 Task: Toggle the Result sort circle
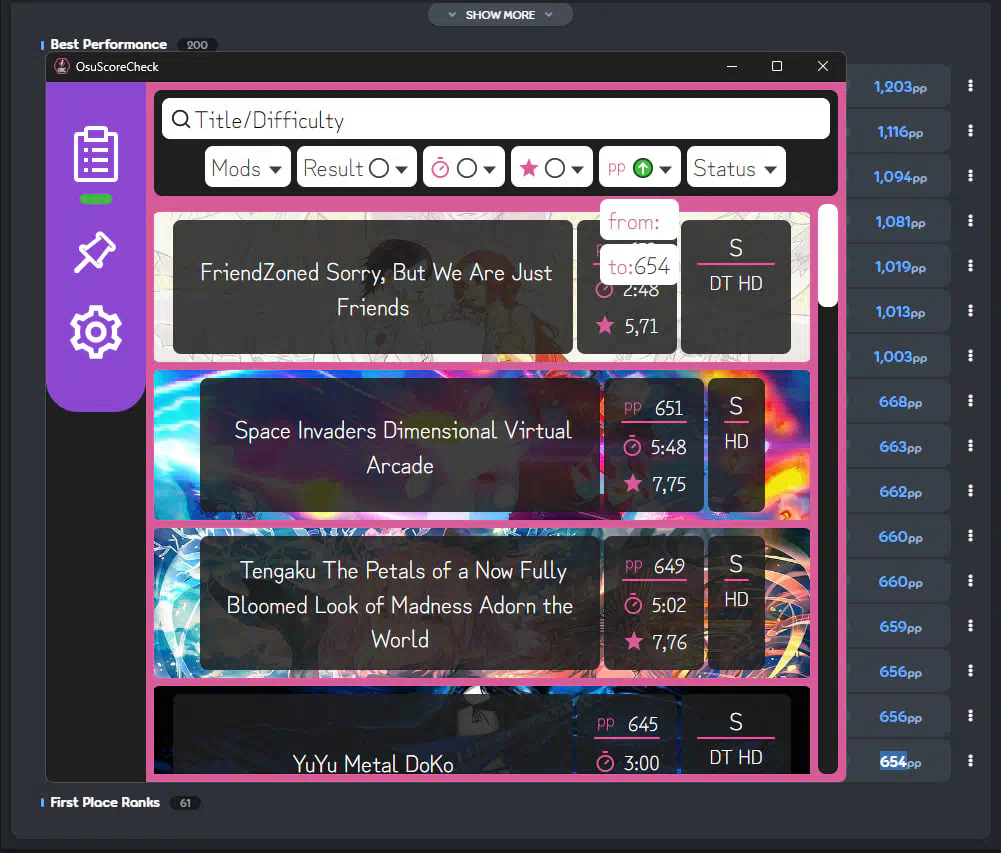click(x=379, y=169)
